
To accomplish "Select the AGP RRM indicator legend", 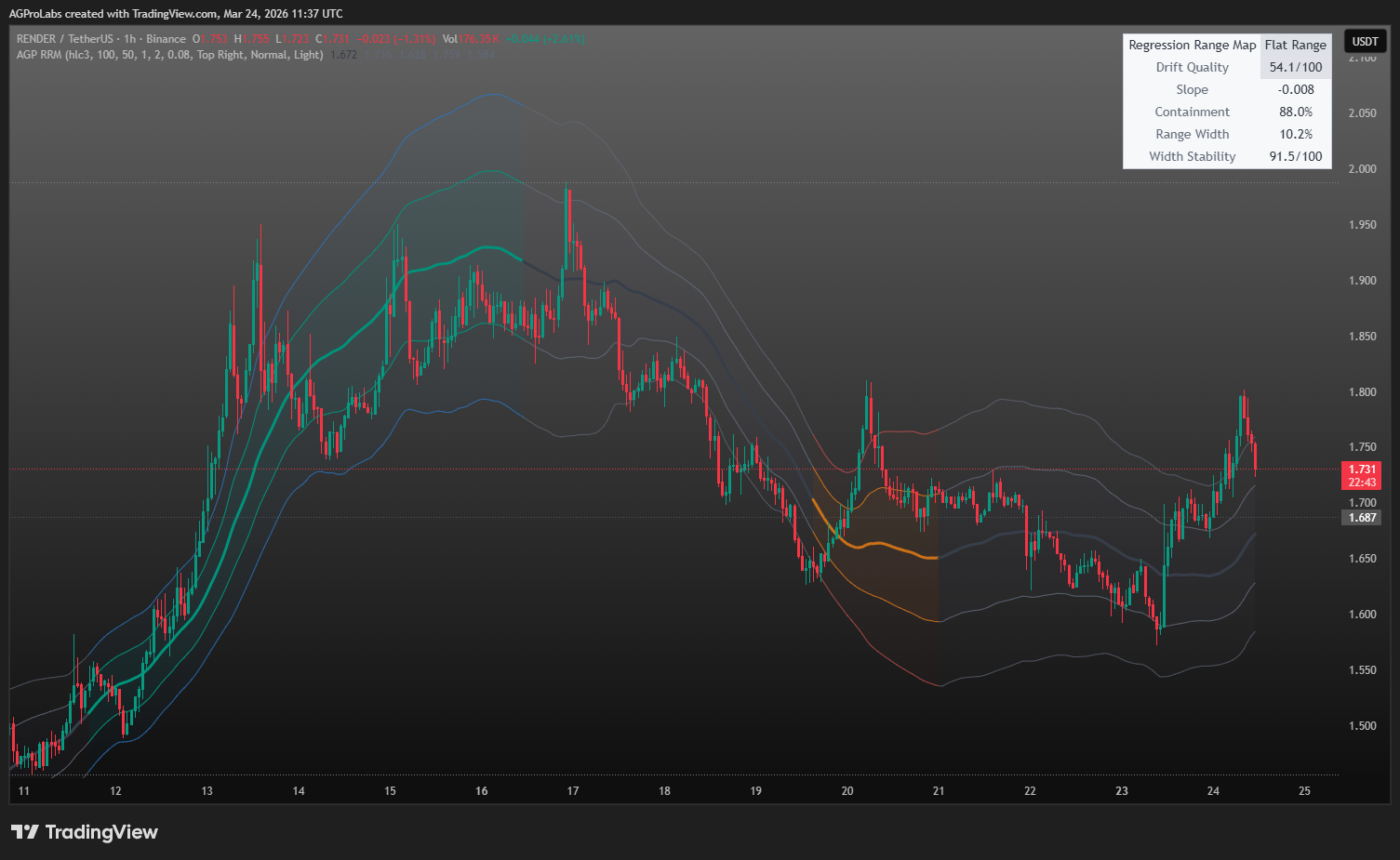I will pyautogui.click(x=169, y=55).
